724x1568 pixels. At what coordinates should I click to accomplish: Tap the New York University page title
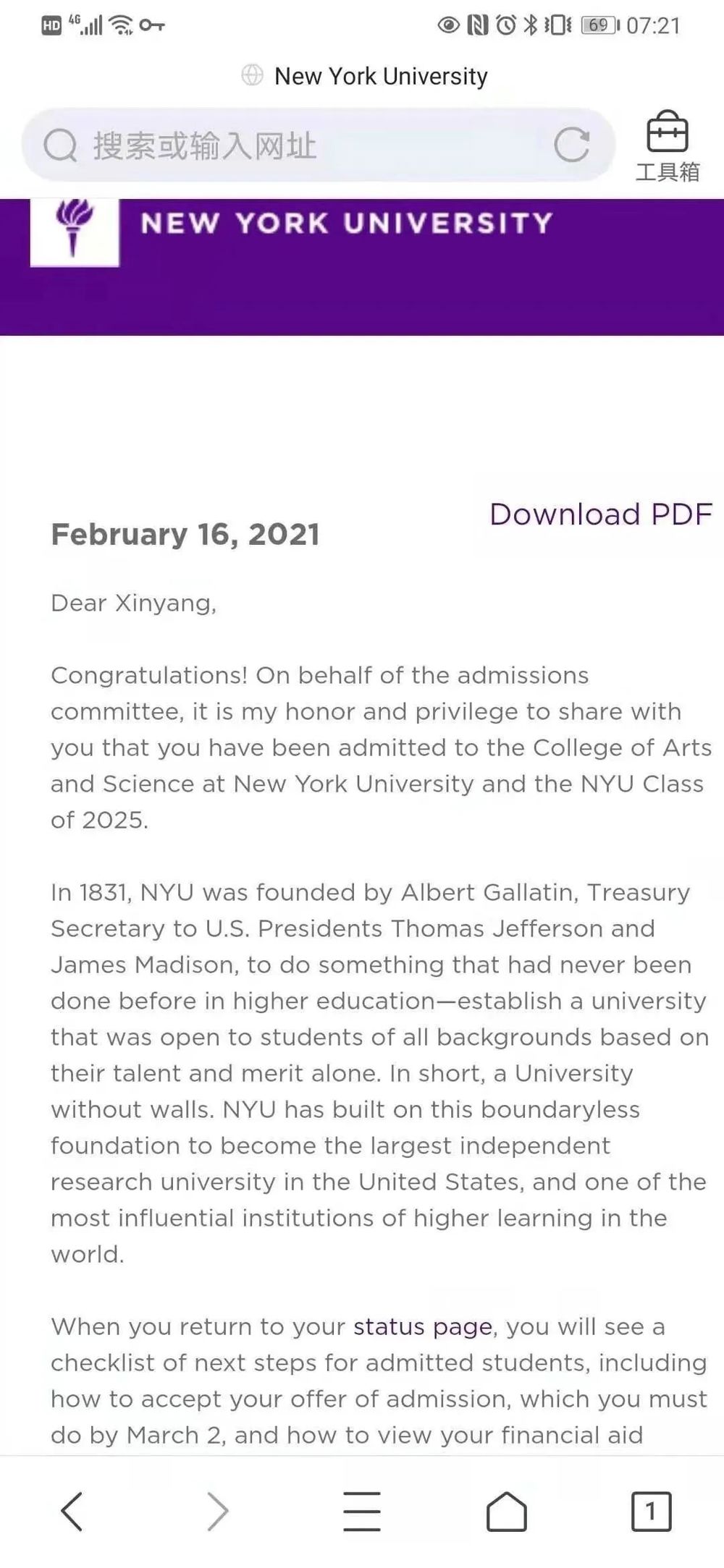[381, 76]
